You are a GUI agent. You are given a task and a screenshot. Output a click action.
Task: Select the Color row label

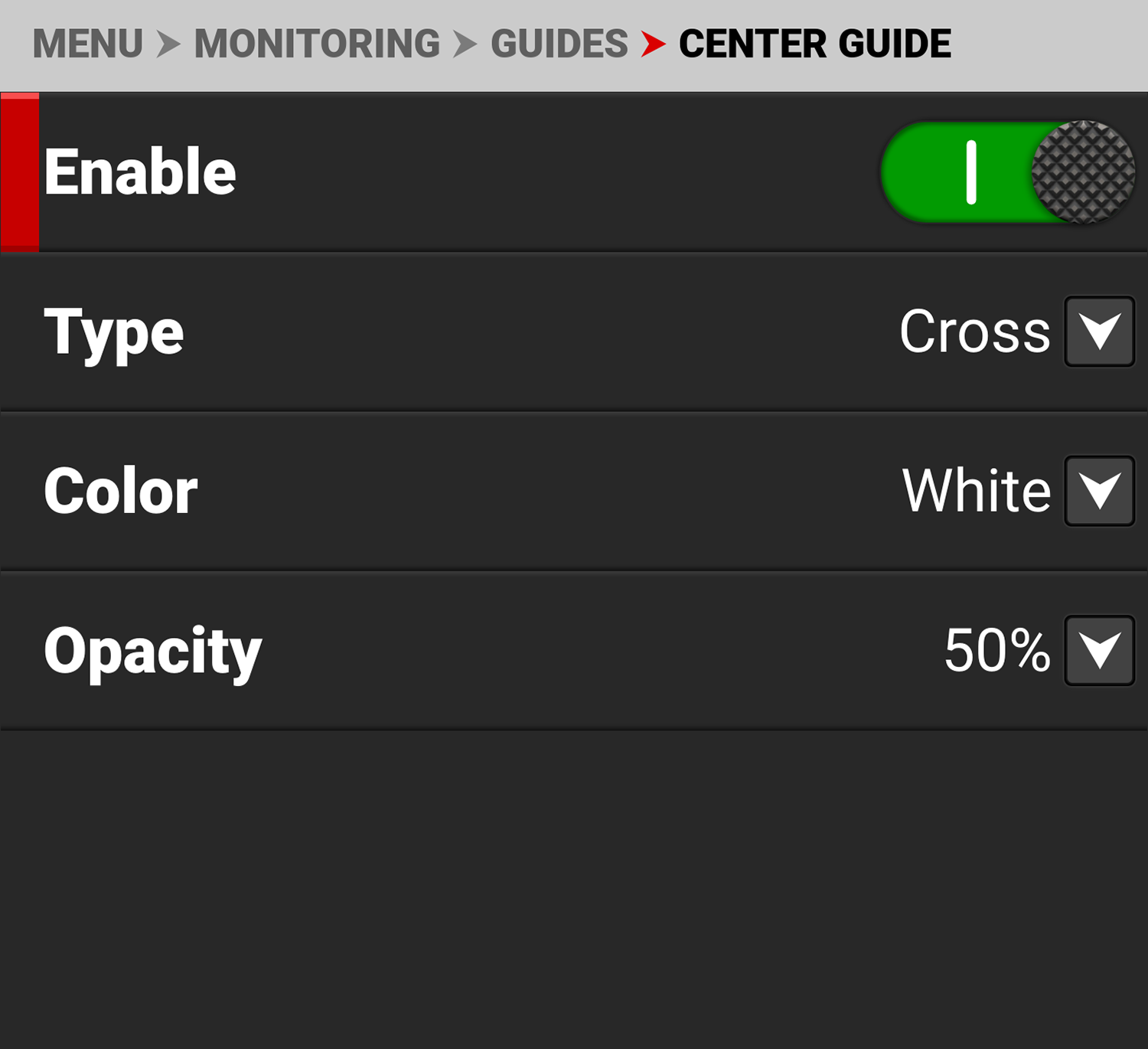click(x=121, y=491)
